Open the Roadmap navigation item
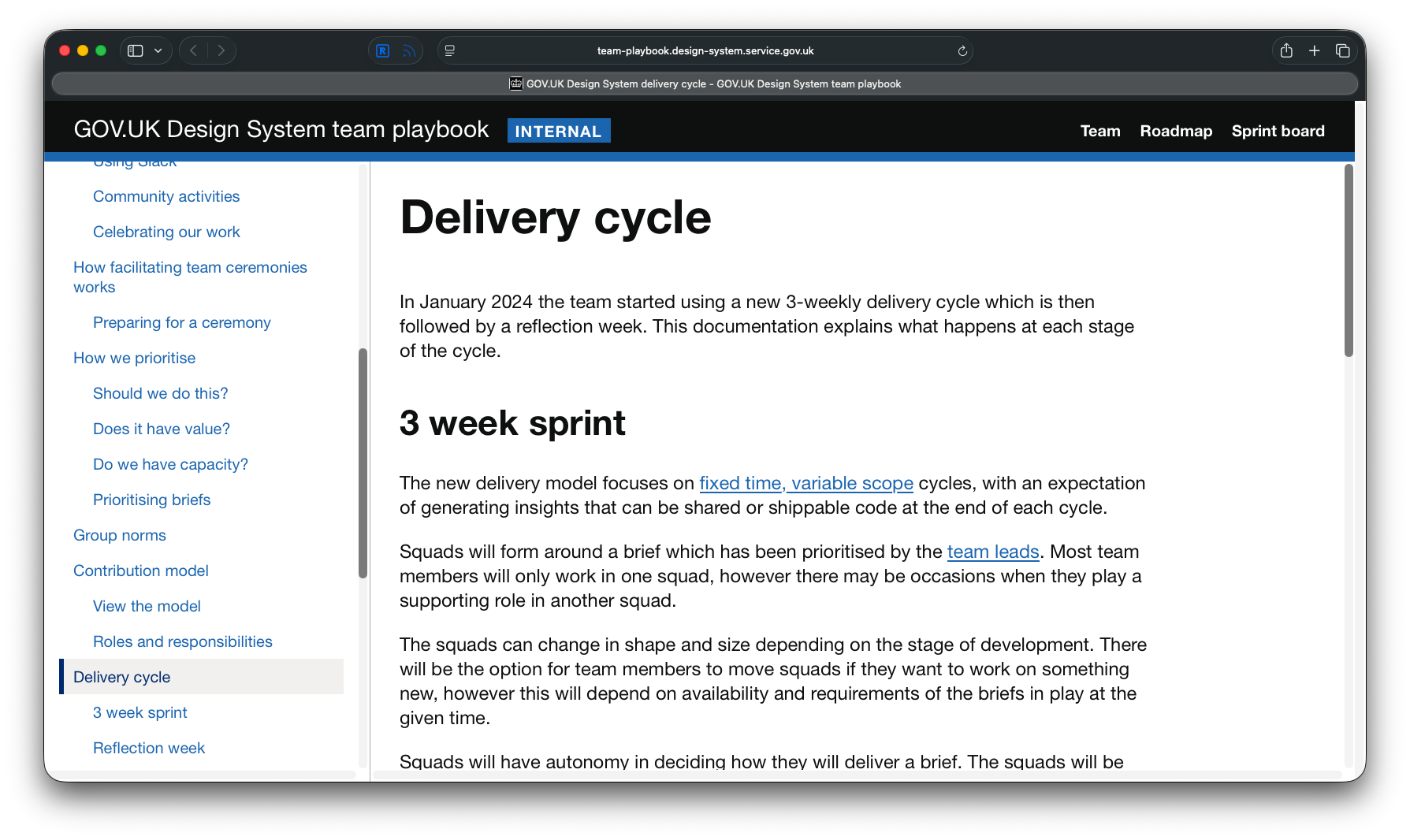 coord(1176,131)
